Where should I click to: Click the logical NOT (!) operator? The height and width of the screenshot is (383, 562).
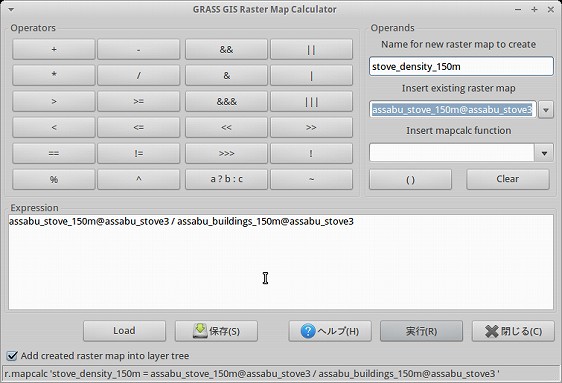(311, 153)
